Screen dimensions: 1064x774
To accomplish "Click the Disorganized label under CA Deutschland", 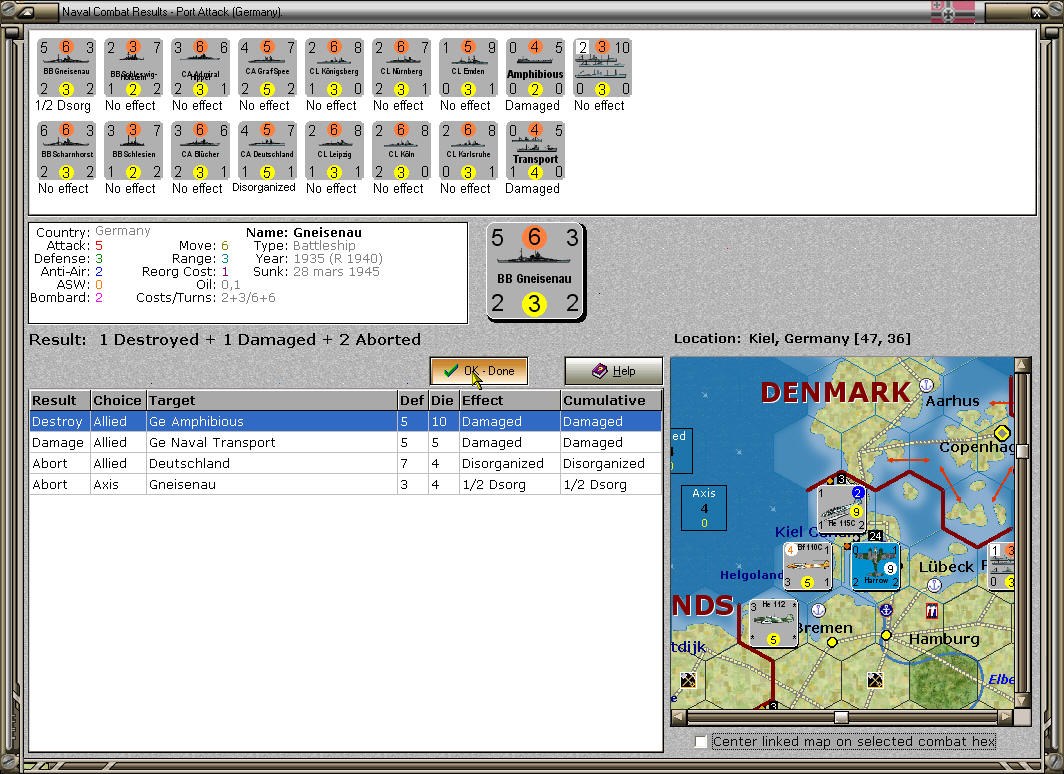I will tap(264, 187).
